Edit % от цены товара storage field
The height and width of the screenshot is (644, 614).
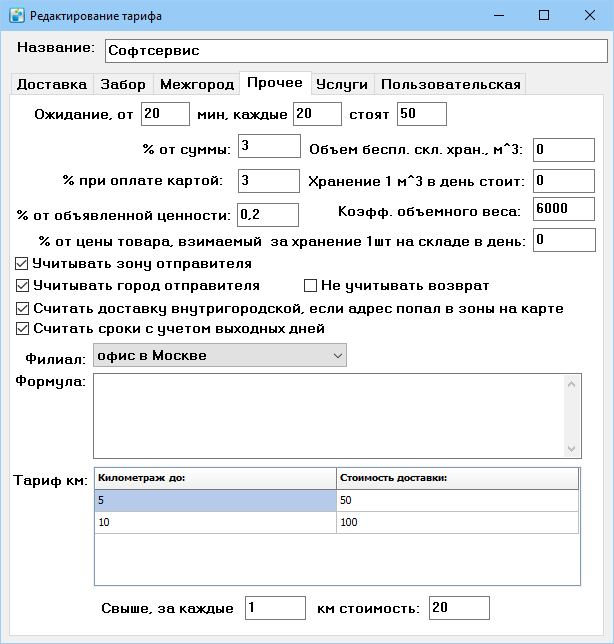coord(564,240)
